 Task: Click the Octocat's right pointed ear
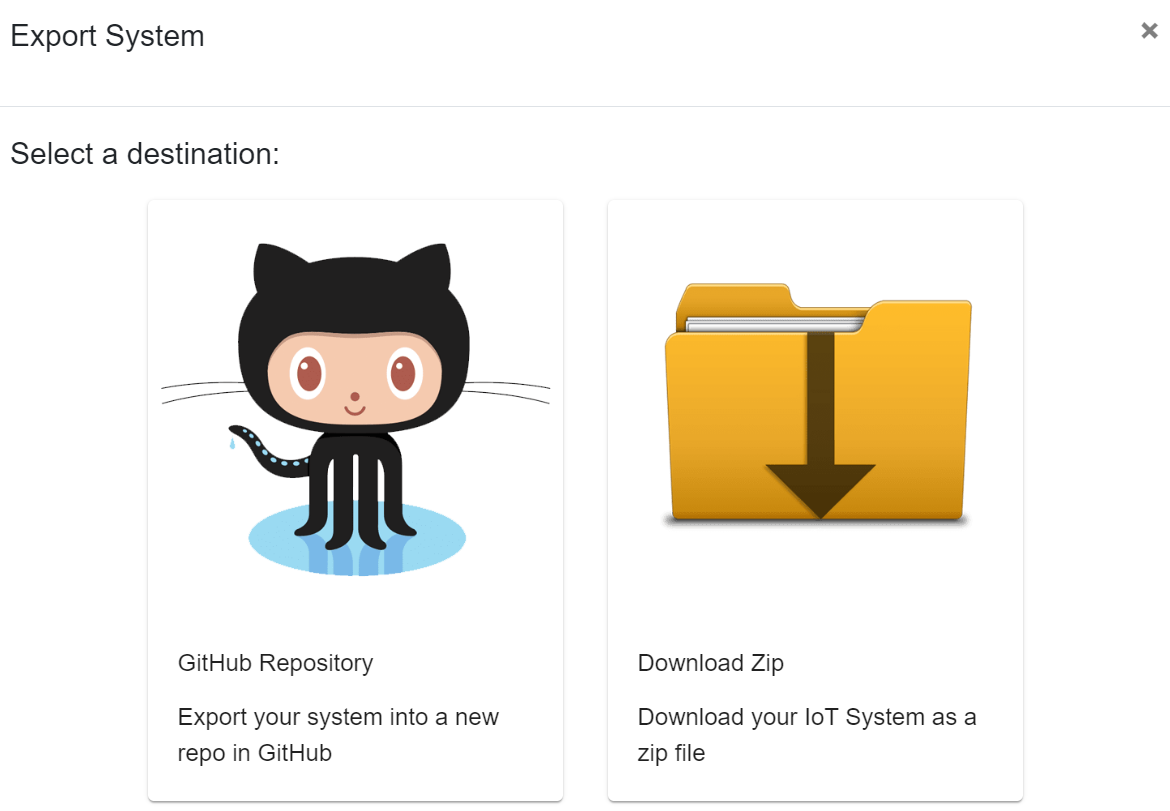click(x=430, y=265)
